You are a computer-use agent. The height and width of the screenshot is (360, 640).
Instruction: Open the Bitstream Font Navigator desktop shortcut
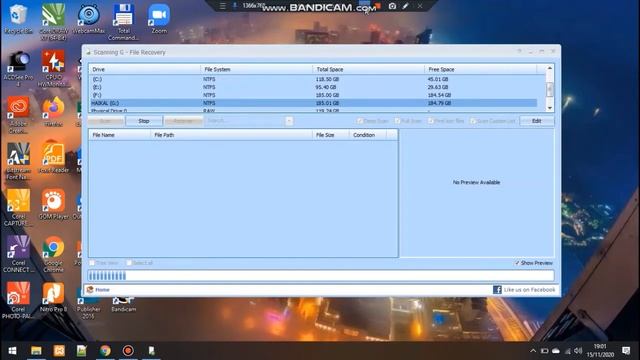click(x=18, y=161)
